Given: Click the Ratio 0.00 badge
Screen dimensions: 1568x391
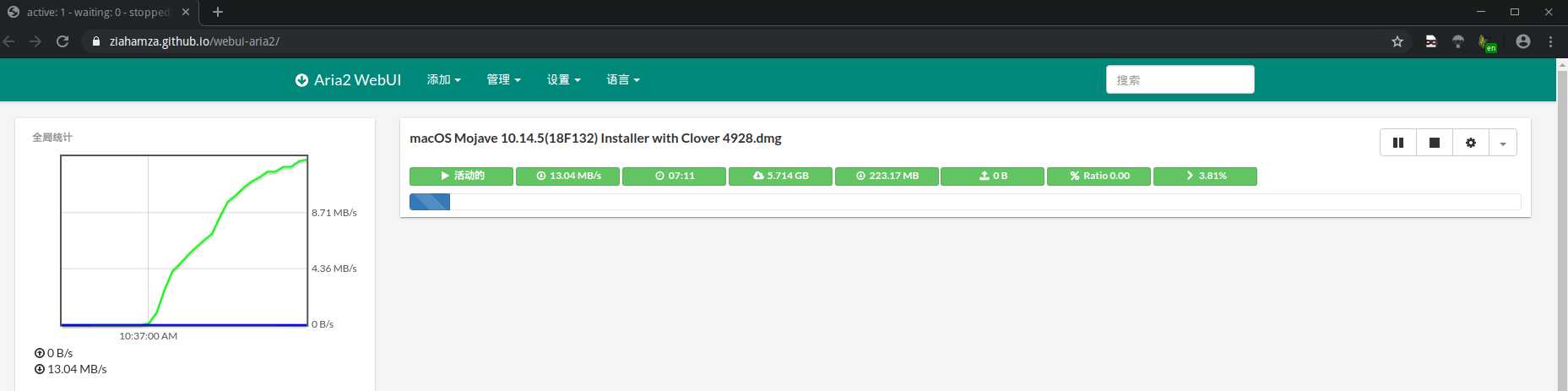Looking at the screenshot, I should click(x=1099, y=176).
